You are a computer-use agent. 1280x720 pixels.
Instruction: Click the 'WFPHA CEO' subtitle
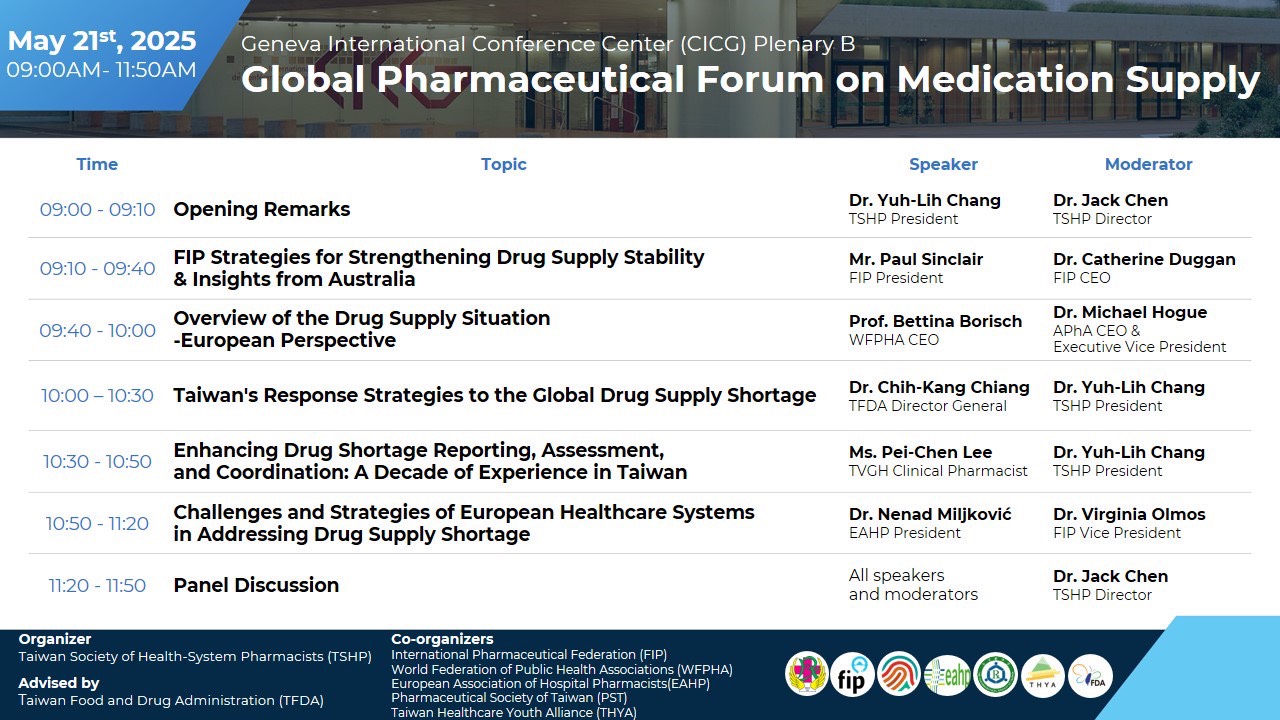(894, 340)
